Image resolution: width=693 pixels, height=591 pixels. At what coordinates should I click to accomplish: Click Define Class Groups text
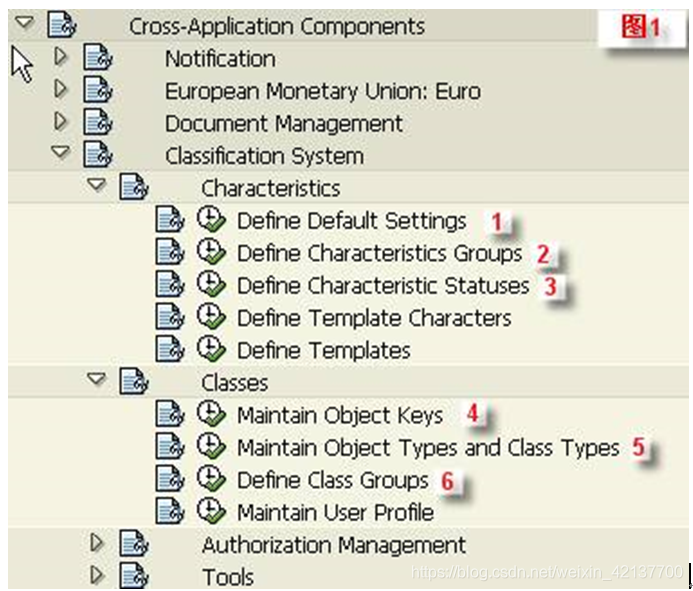point(333,480)
